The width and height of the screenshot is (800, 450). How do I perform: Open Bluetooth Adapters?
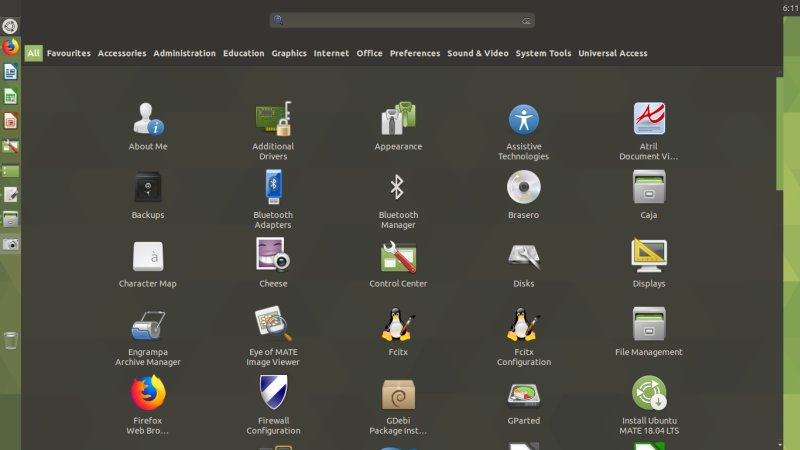tap(273, 199)
